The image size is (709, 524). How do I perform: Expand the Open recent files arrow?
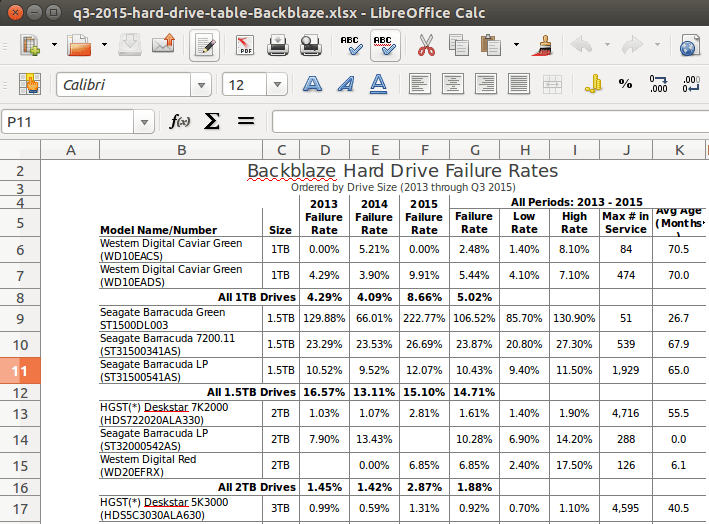point(104,44)
